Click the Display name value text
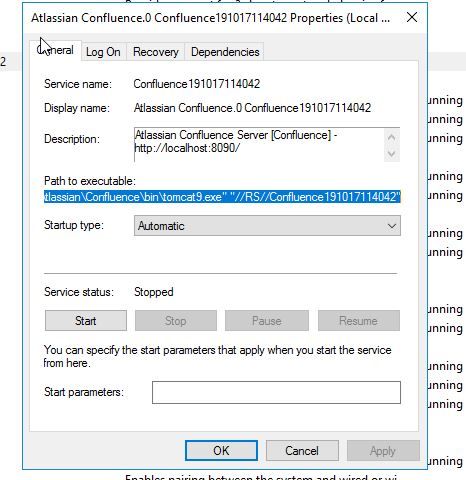This screenshot has width=466, height=480. [252, 108]
